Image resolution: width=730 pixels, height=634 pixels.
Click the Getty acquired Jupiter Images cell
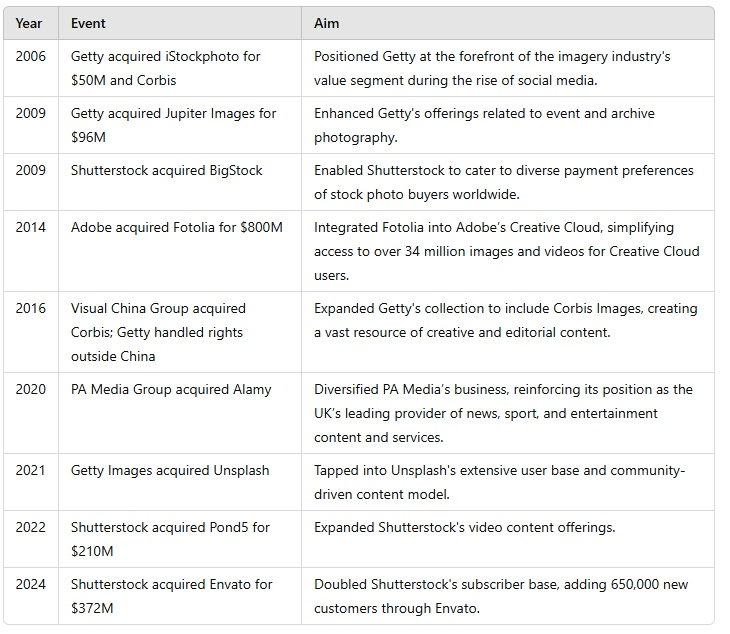tap(173, 125)
